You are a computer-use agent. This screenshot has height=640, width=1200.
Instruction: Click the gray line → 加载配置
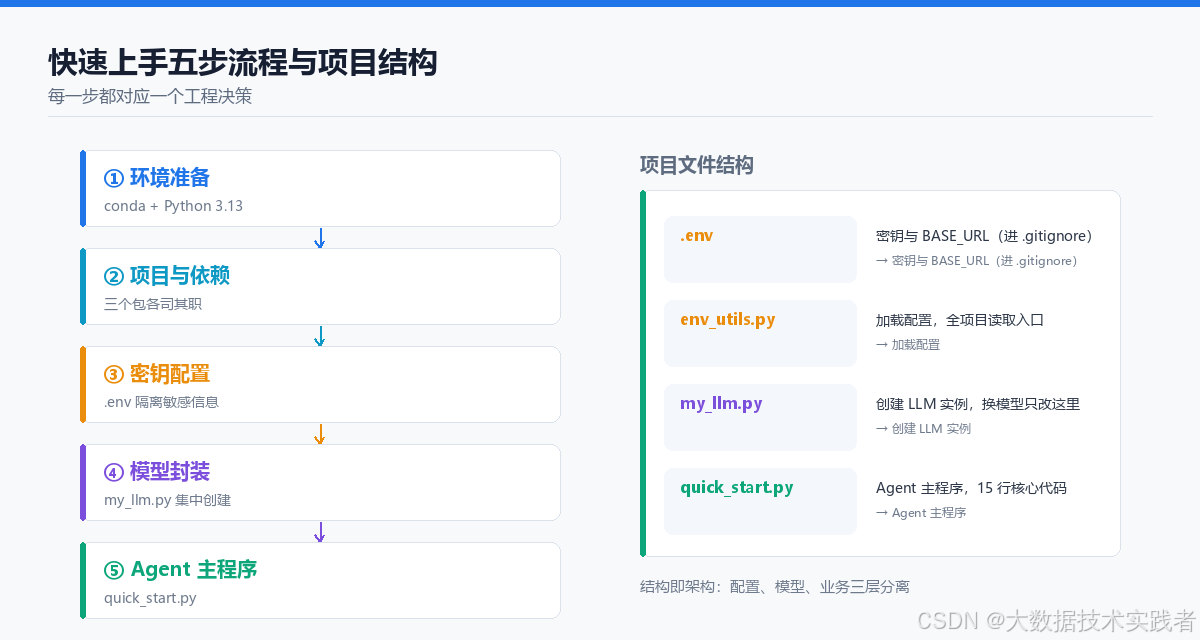click(908, 345)
